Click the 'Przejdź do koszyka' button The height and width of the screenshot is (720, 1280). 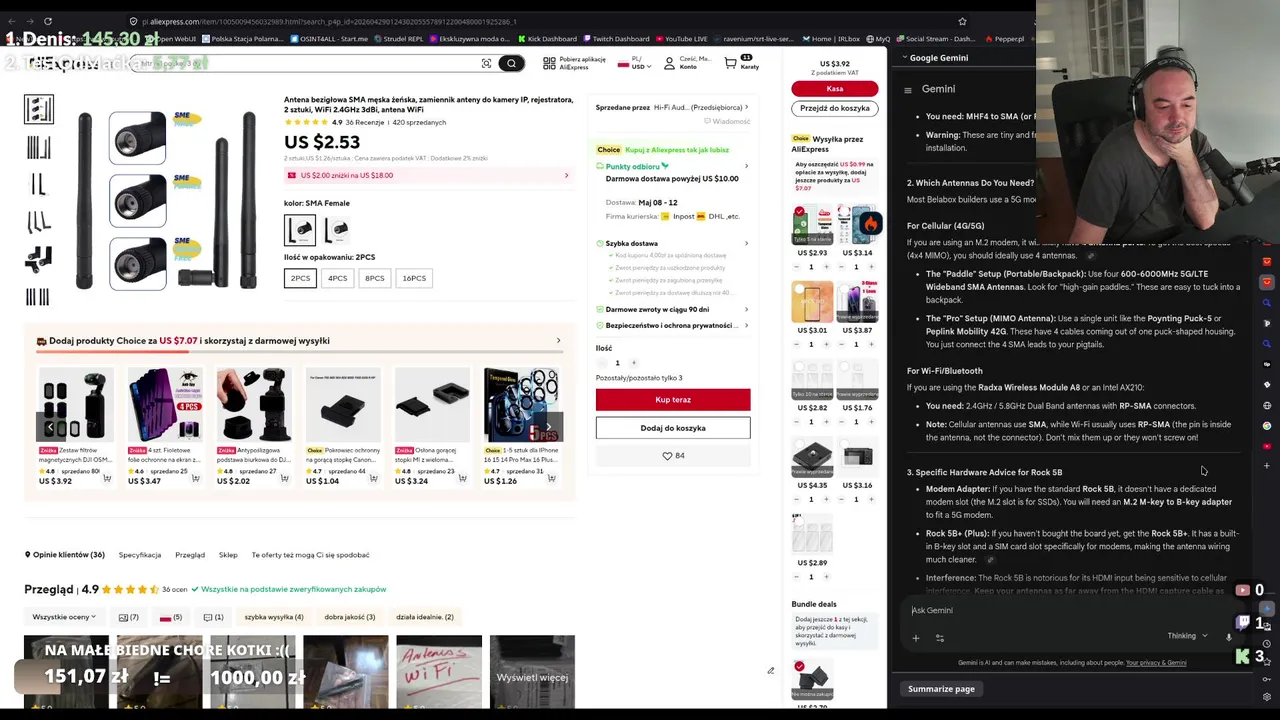[834, 108]
